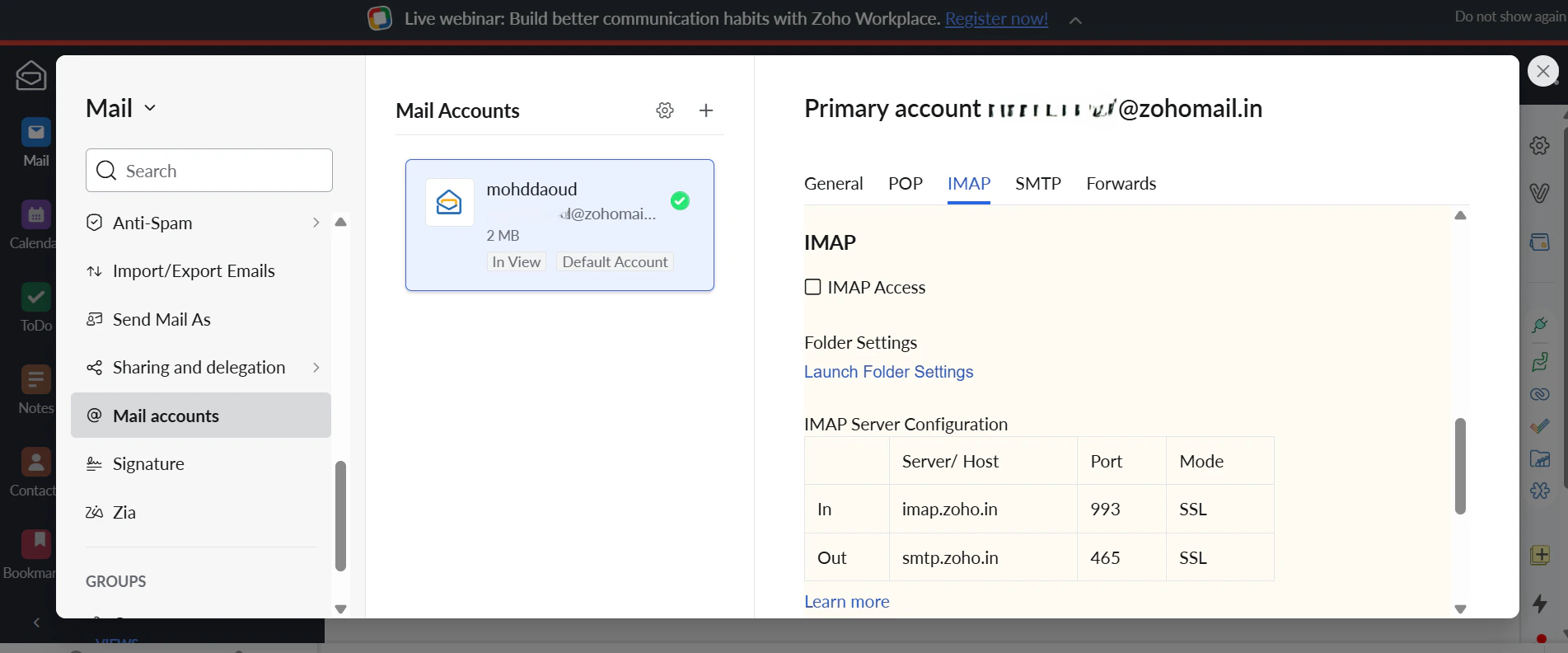The height and width of the screenshot is (653, 1568).
Task: Click the smtp.zoho.in server cell
Action: click(x=983, y=557)
